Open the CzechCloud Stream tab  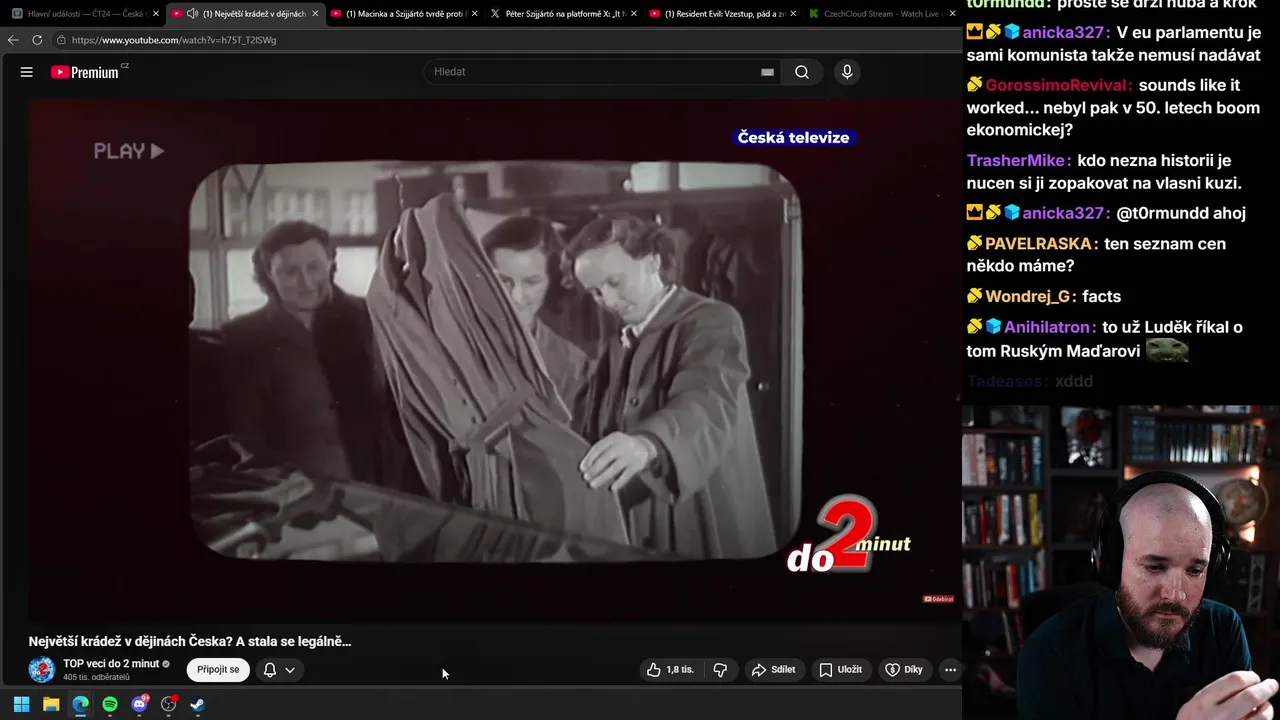(880, 14)
